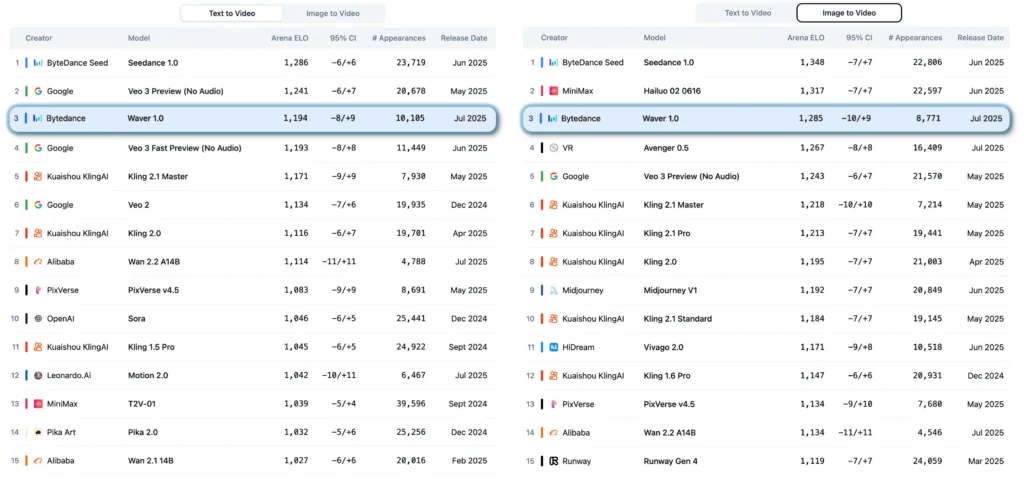
Task: Click Alibaba logo beside Wan 2.1 14B
Action: coord(38,461)
